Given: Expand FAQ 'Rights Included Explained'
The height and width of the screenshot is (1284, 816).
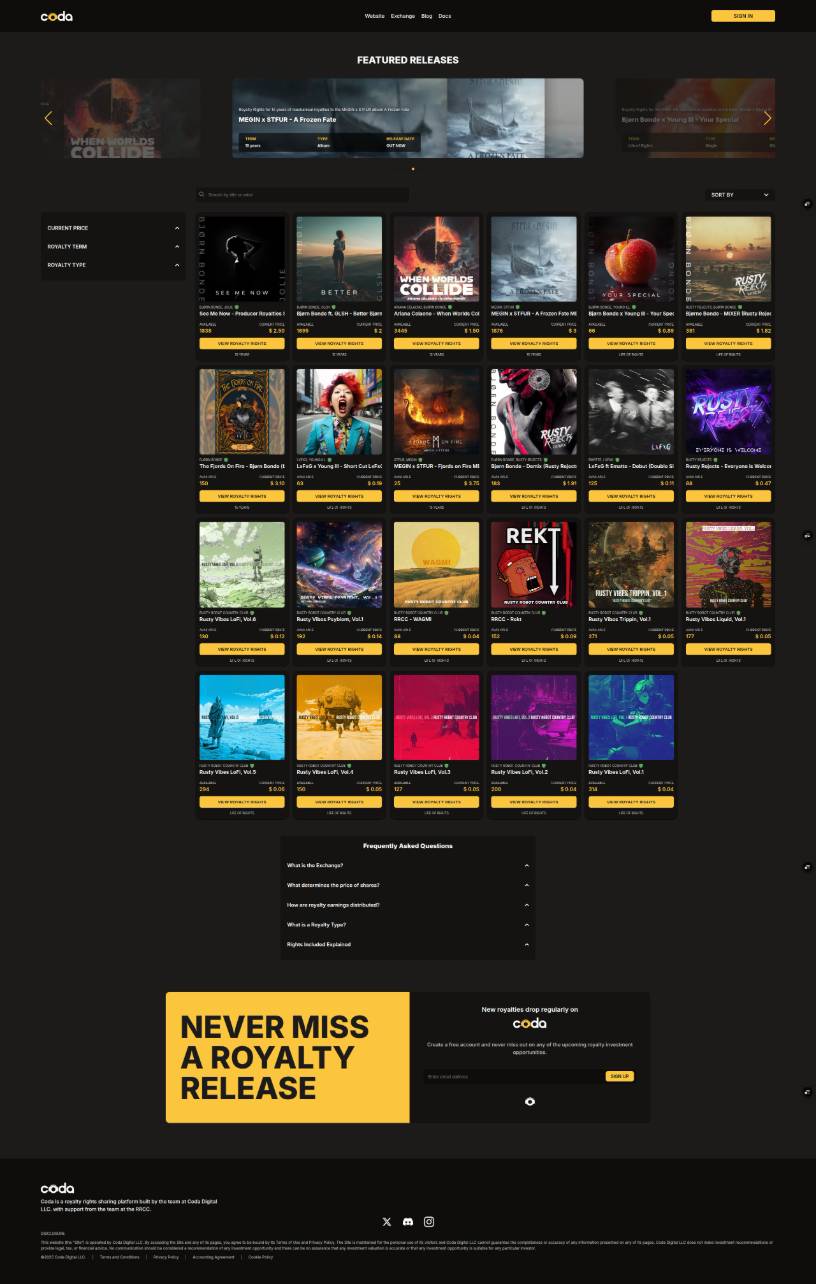Looking at the screenshot, I should point(408,944).
